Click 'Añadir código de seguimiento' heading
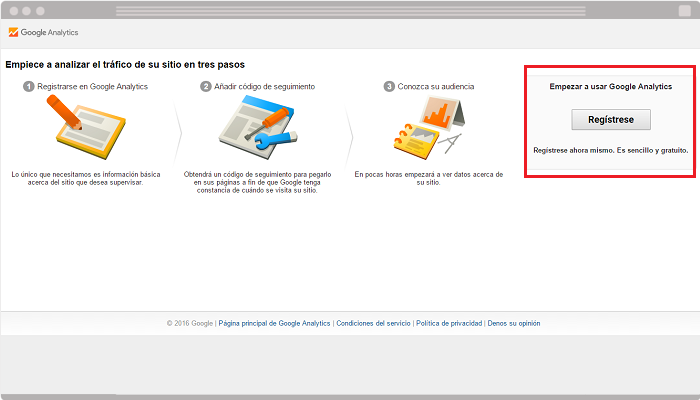Viewport: 700px width, 400px height. pos(264,86)
